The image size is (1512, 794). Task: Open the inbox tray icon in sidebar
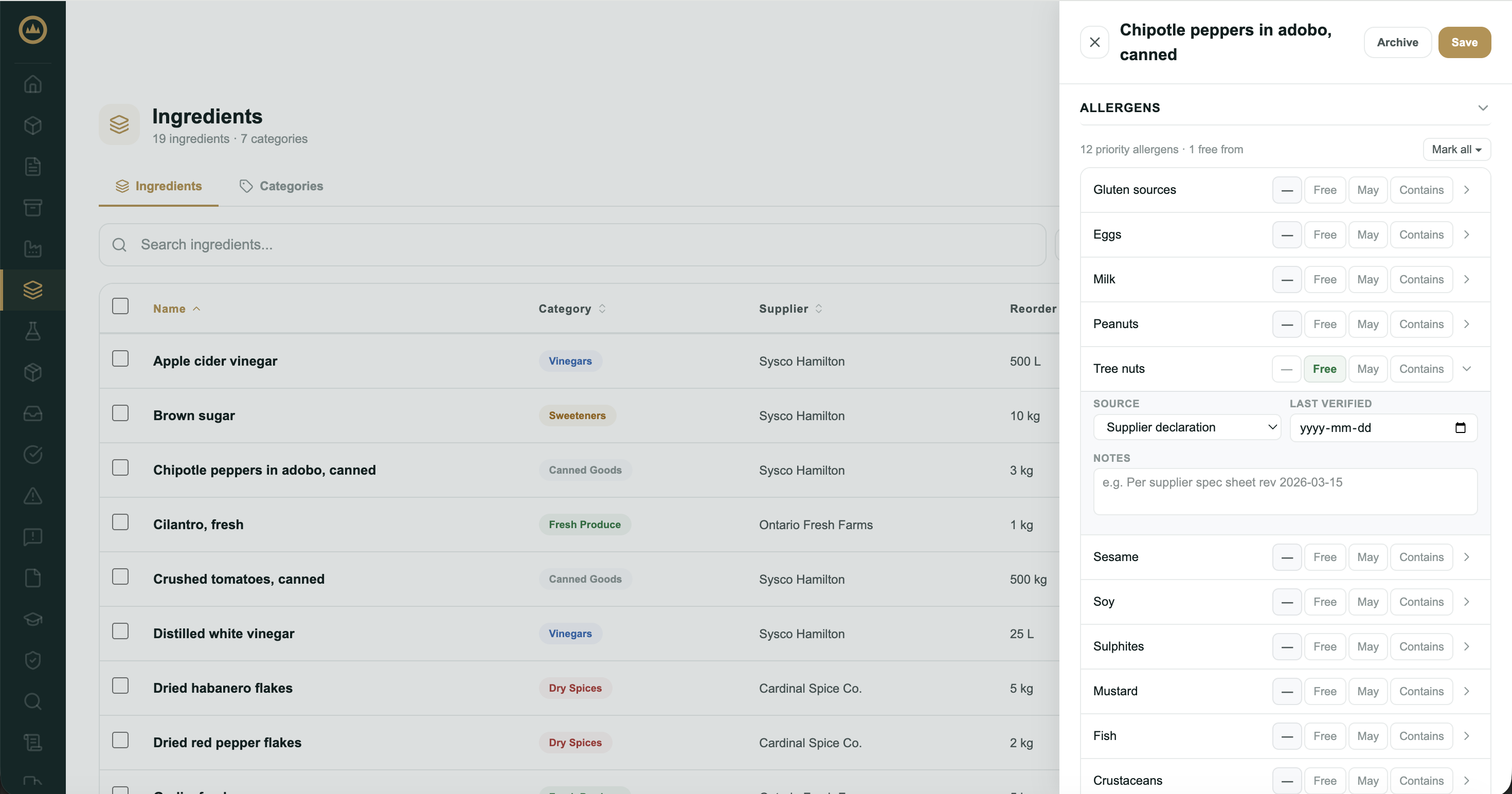(33, 413)
